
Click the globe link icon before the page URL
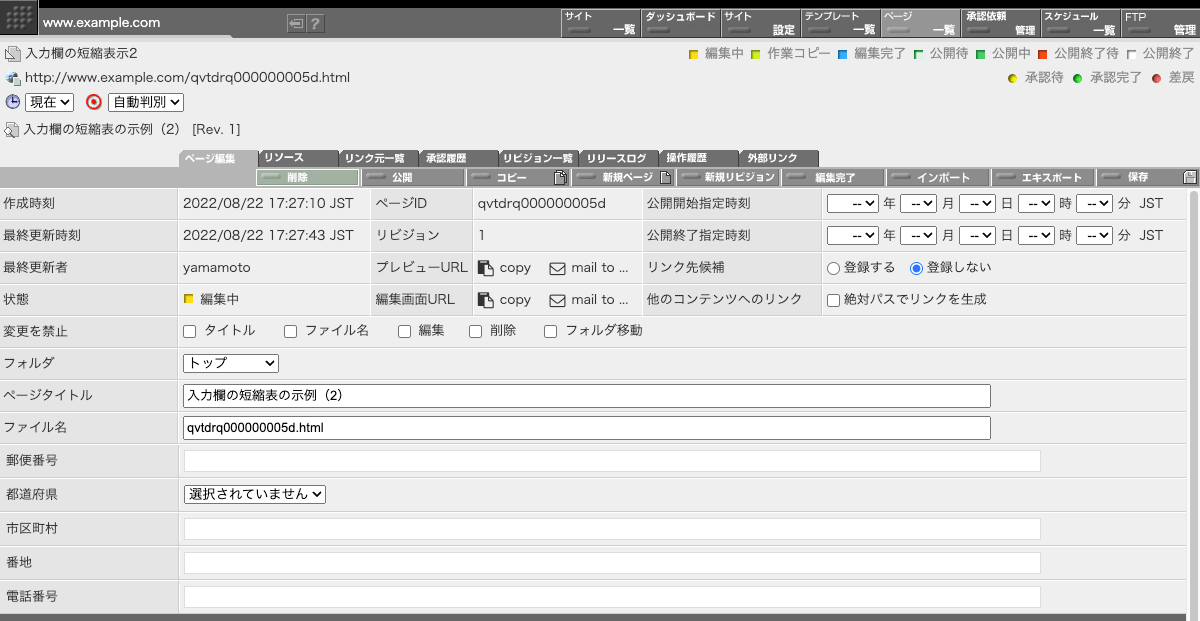pos(11,77)
